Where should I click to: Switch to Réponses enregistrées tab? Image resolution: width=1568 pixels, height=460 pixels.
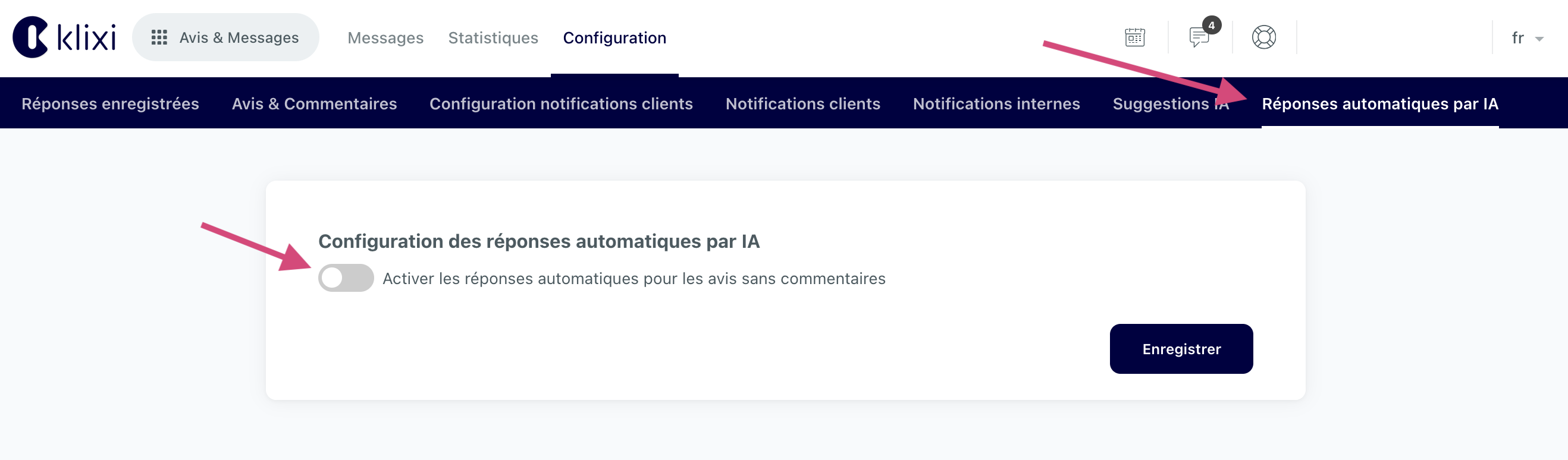(110, 104)
